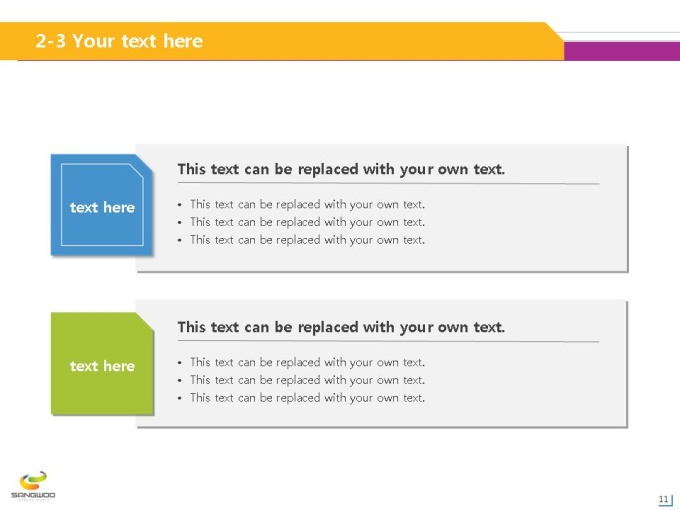Image resolution: width=680 pixels, height=510 pixels.
Task: Click the page number 11
Action: [663, 499]
